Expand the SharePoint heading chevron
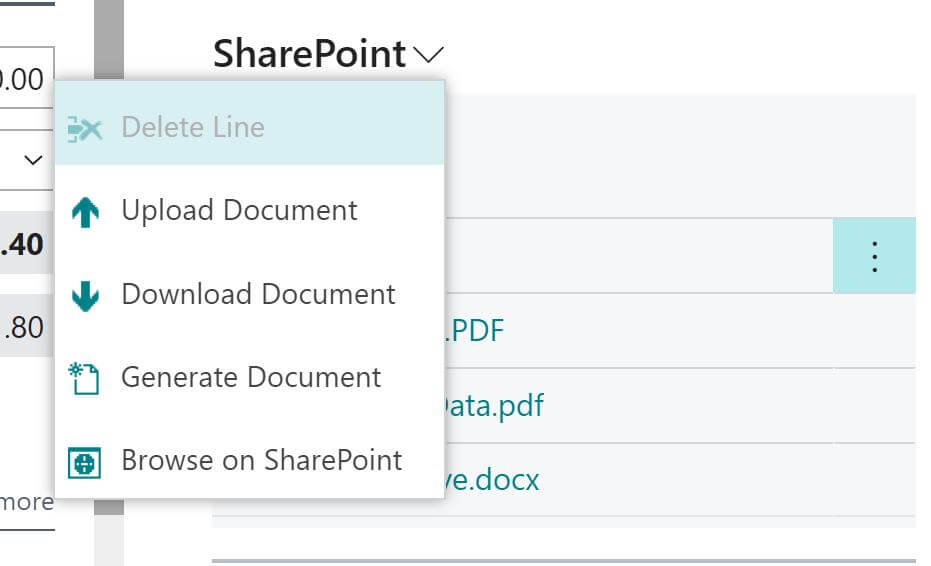The width and height of the screenshot is (931, 566). (428, 55)
